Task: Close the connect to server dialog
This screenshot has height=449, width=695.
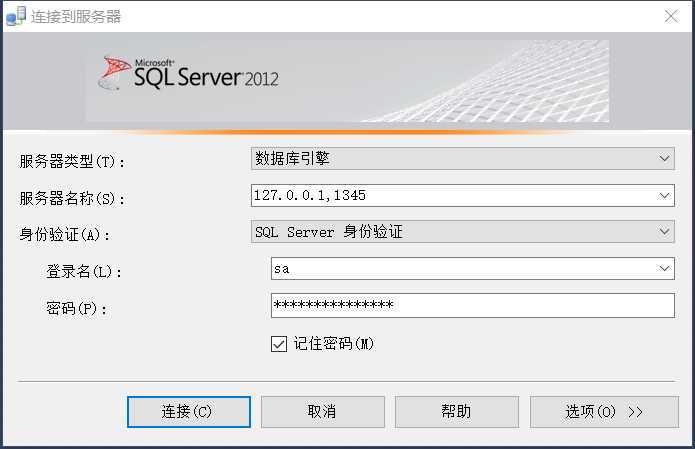Action: coord(671,16)
